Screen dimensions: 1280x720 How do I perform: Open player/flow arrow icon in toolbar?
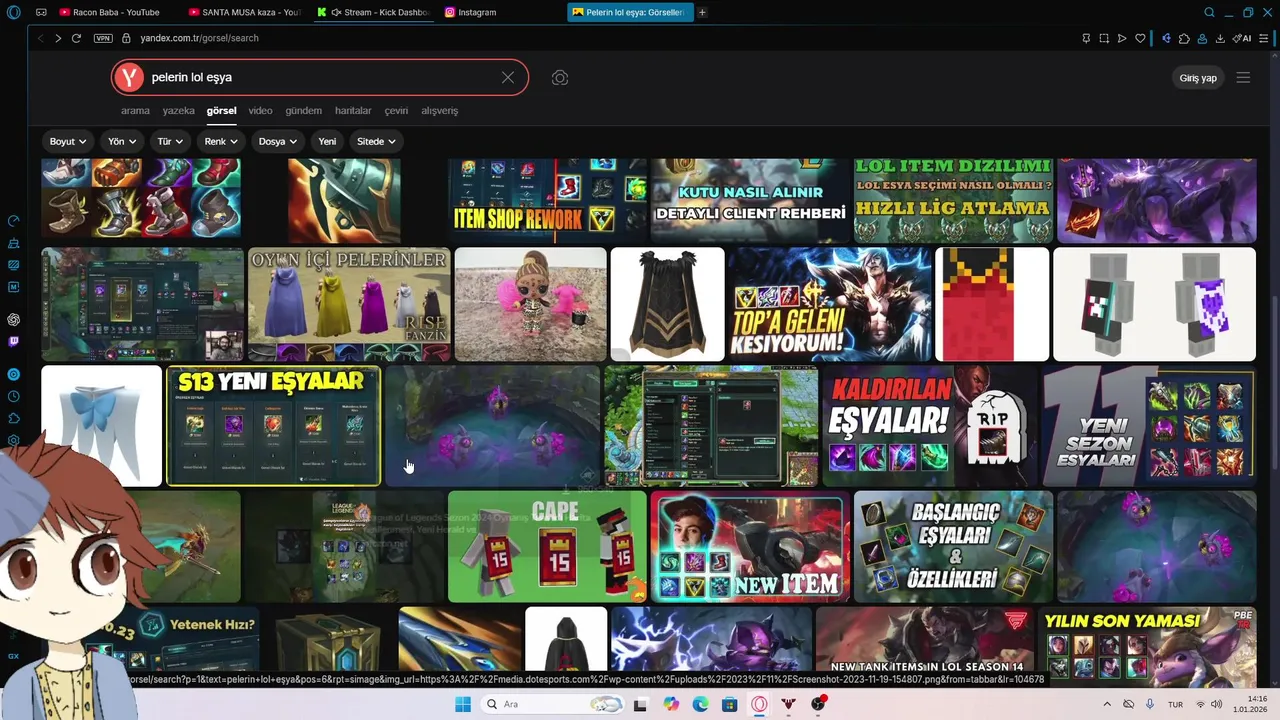(x=1122, y=38)
